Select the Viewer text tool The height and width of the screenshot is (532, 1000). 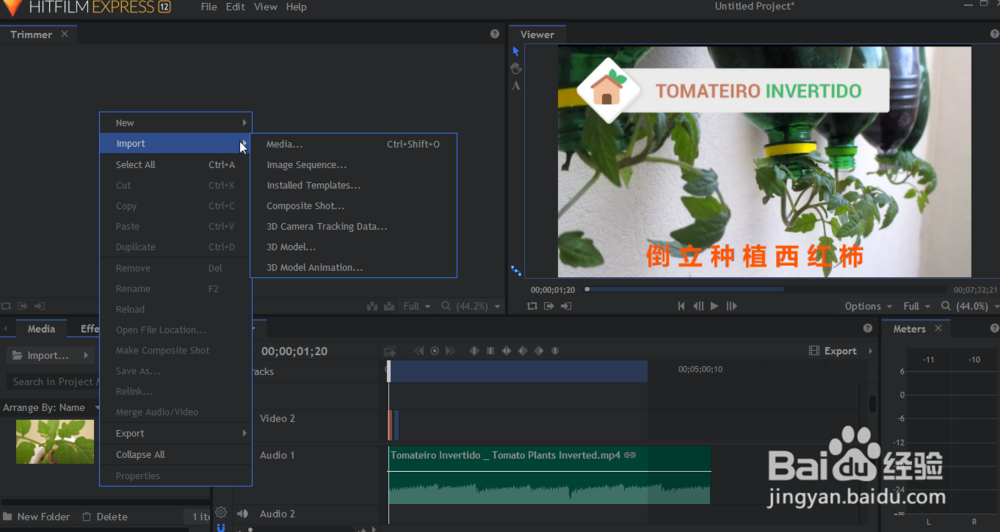coord(516,85)
